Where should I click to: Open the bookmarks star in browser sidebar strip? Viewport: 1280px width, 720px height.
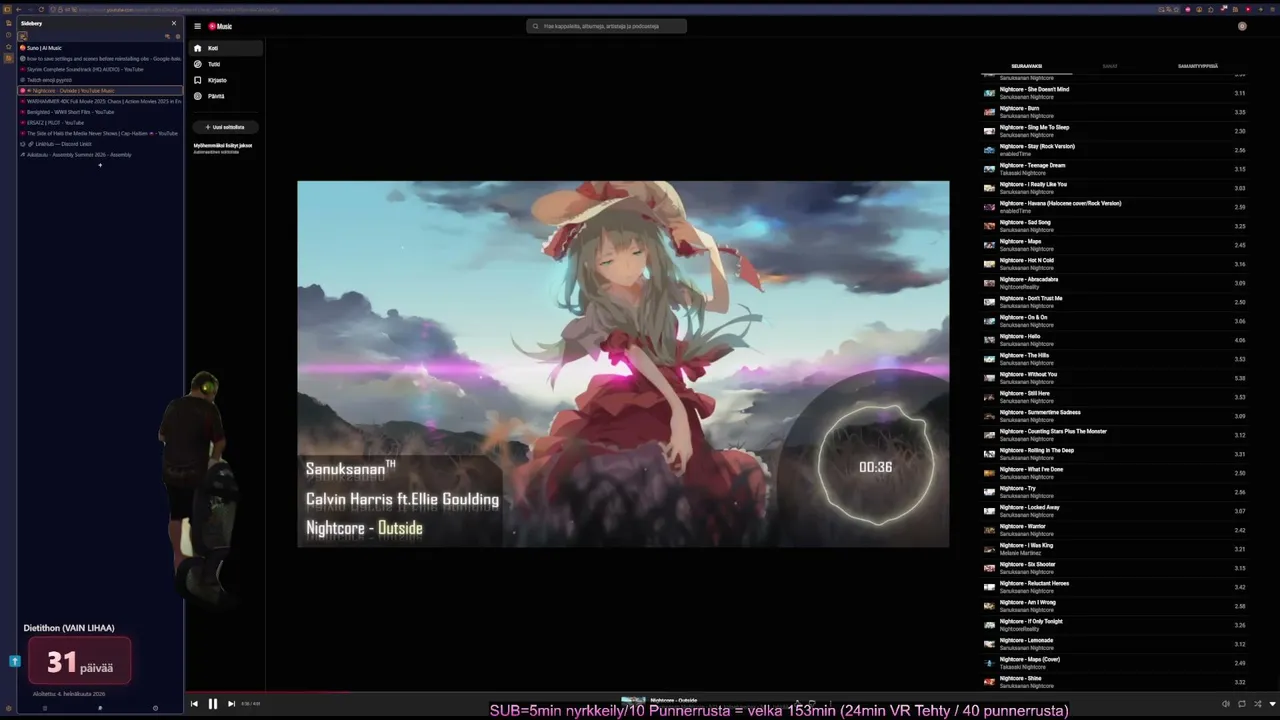(x=8, y=47)
